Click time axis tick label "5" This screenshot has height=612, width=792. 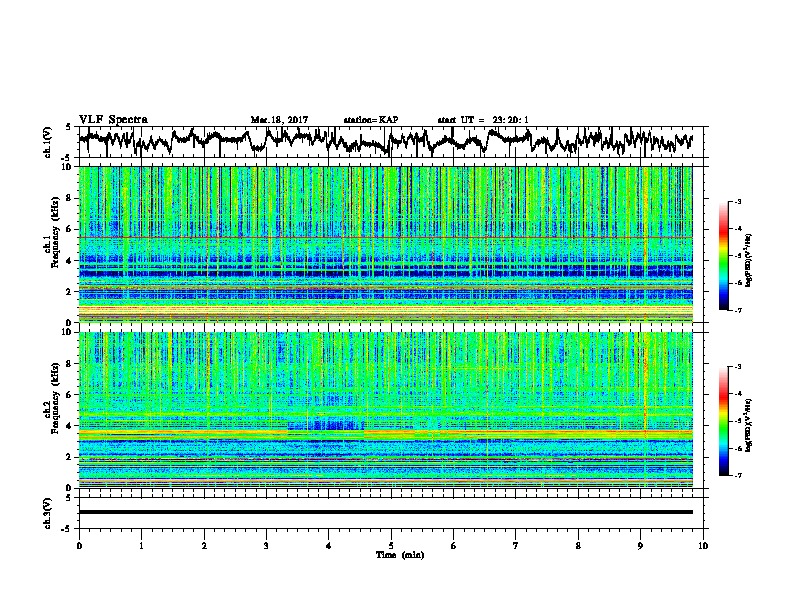tap(391, 546)
